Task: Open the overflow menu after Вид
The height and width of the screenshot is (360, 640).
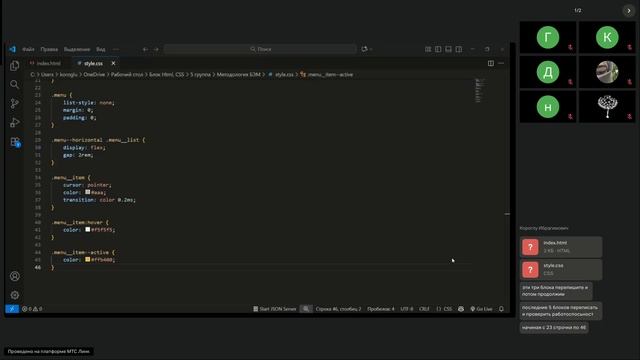Action: [x=116, y=49]
